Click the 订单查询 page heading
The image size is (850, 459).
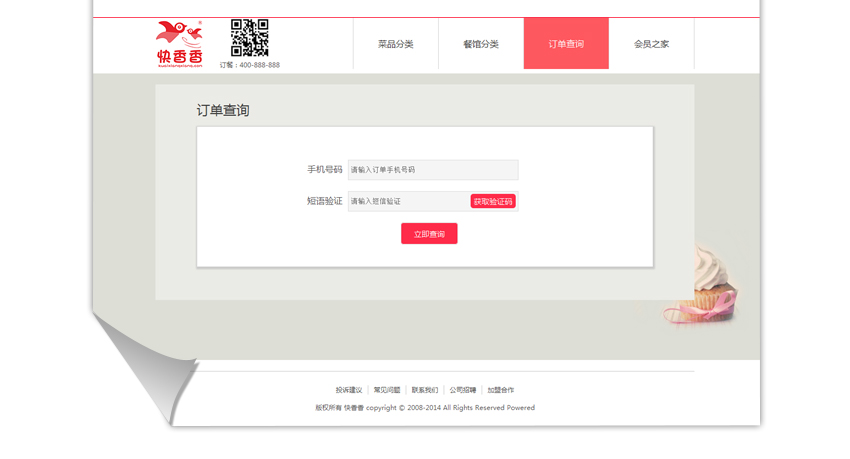[x=222, y=111]
